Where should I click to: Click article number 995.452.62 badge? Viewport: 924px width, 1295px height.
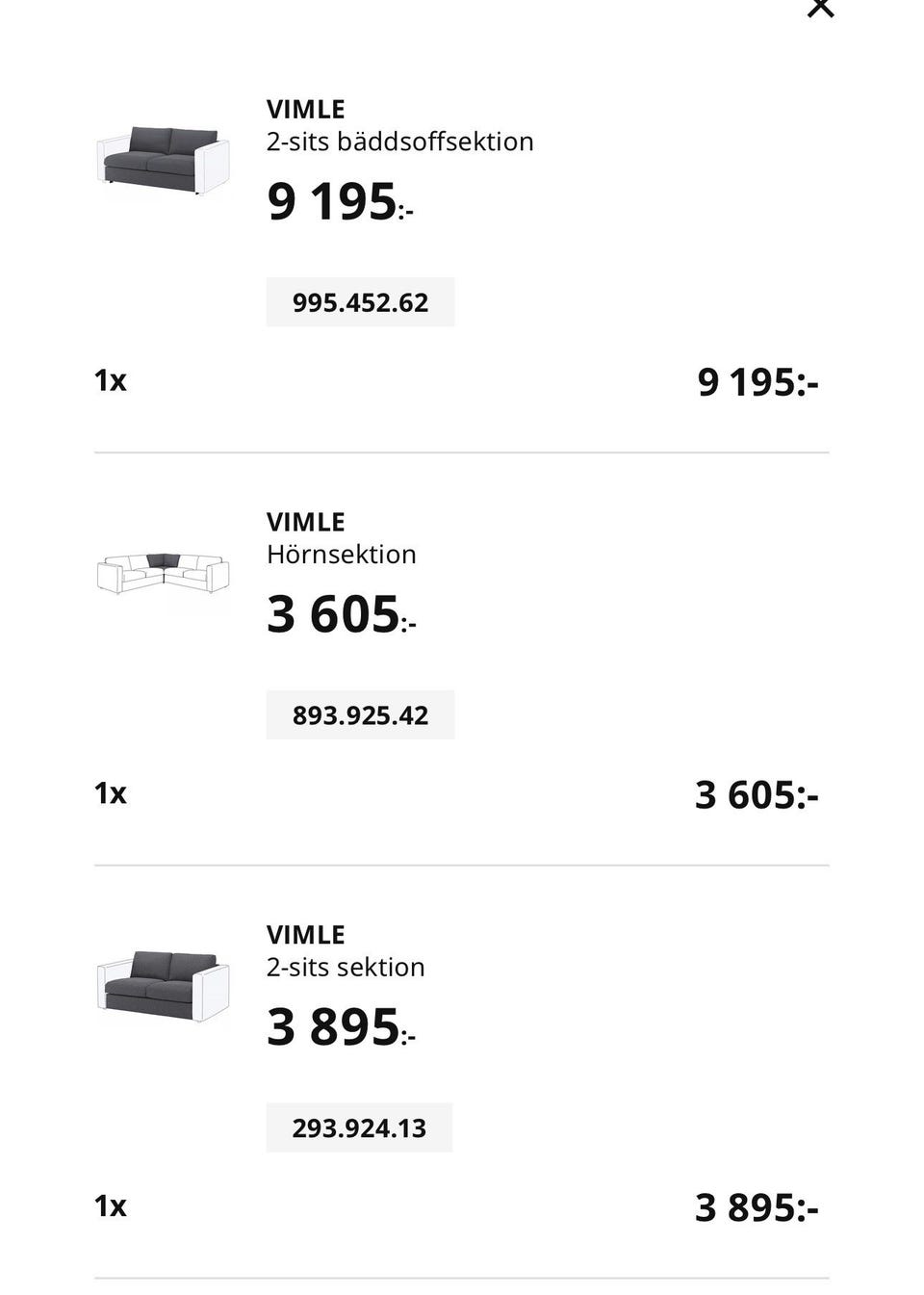pos(360,302)
